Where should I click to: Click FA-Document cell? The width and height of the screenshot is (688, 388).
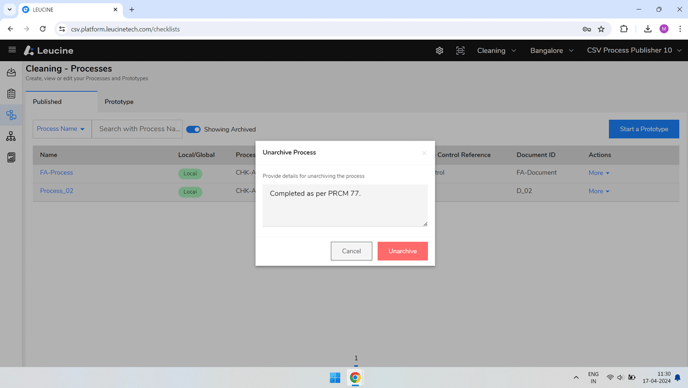point(536,172)
